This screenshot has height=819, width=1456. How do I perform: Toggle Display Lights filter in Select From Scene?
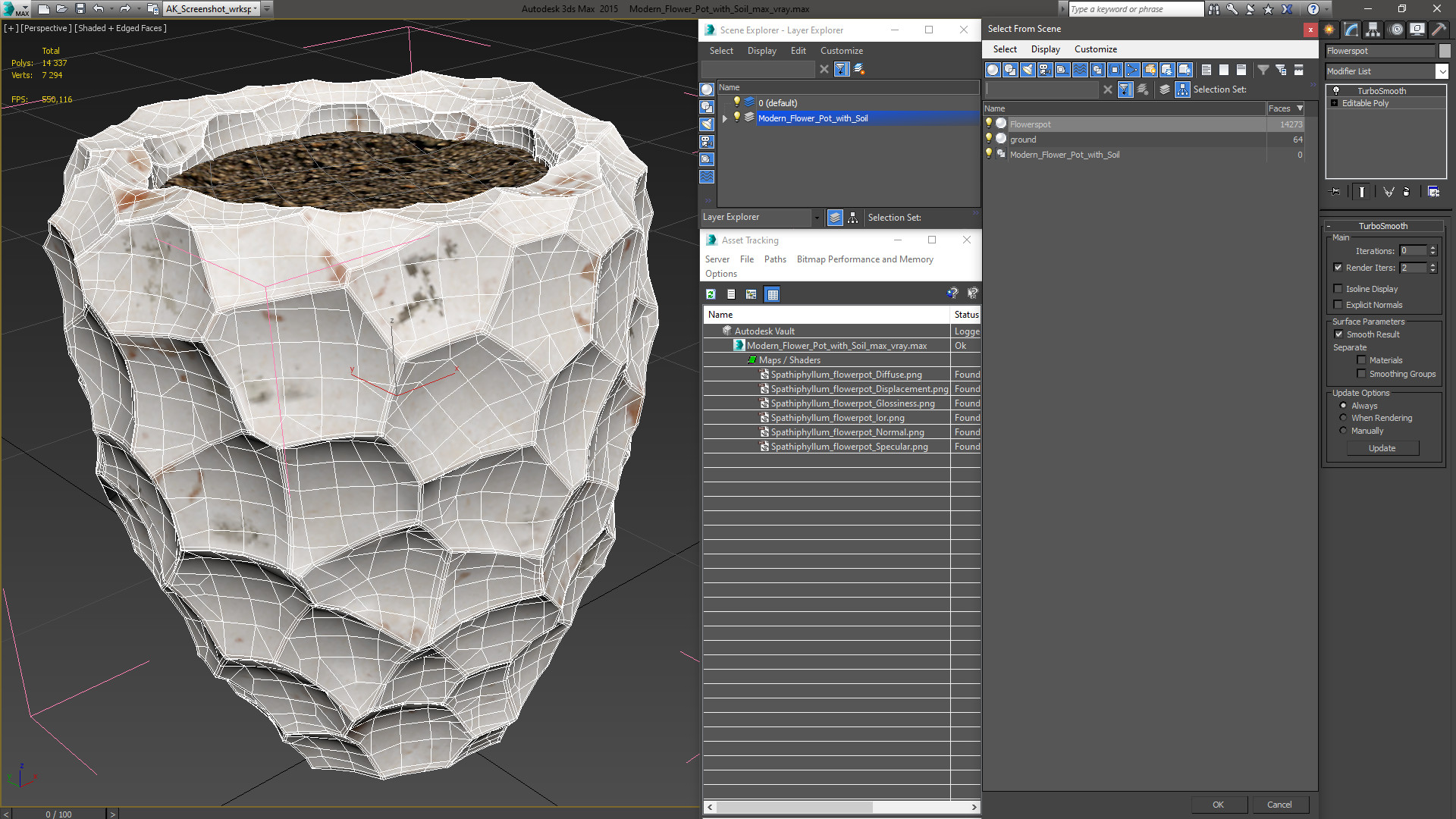point(1028,70)
